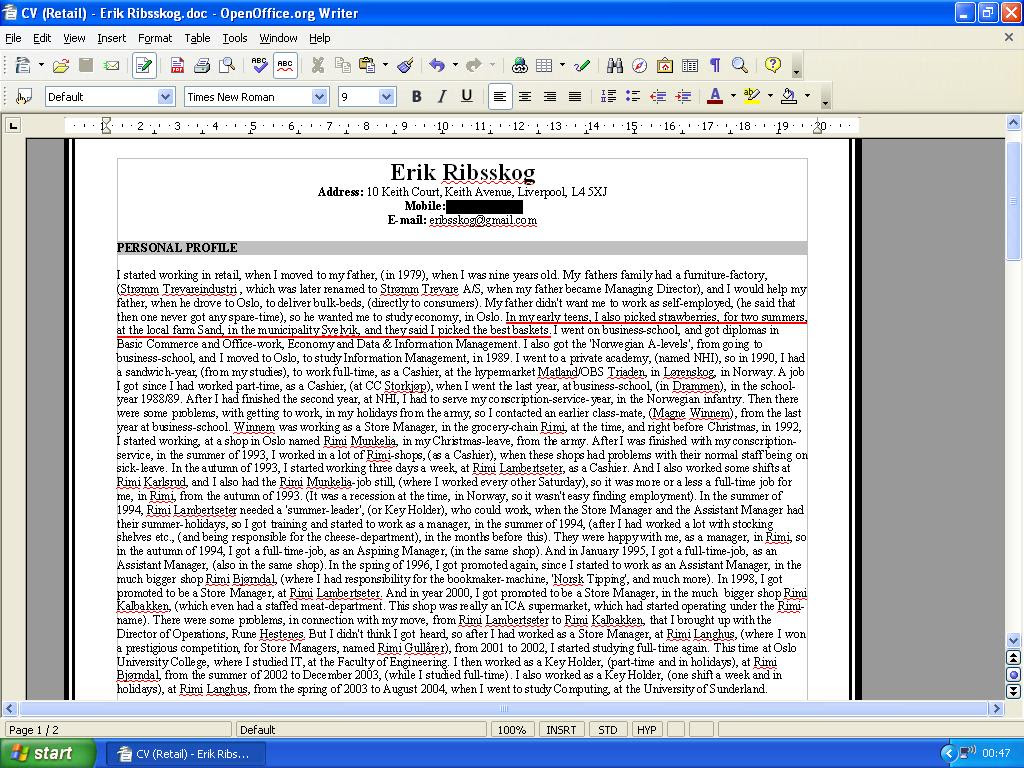Click eribsskog@gmail.com email link
Image resolution: width=1024 pixels, height=768 pixels.
483,220
